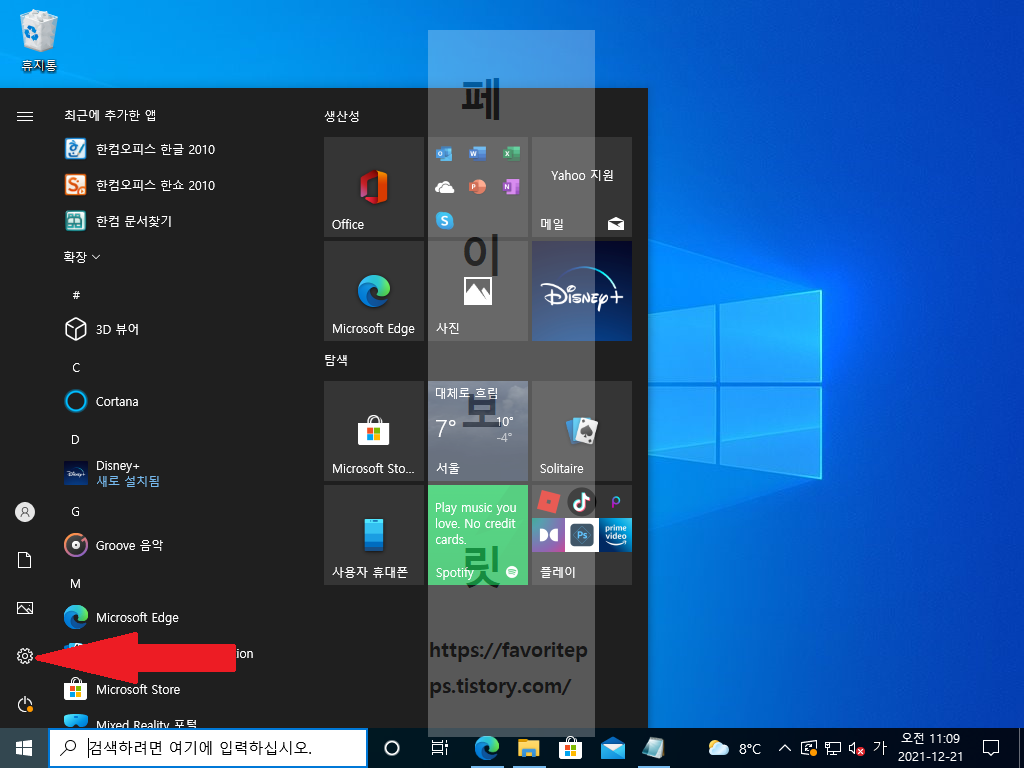Screen dimensions: 1024x768
Task: Jump to letter D section header
Action: click(x=75, y=440)
